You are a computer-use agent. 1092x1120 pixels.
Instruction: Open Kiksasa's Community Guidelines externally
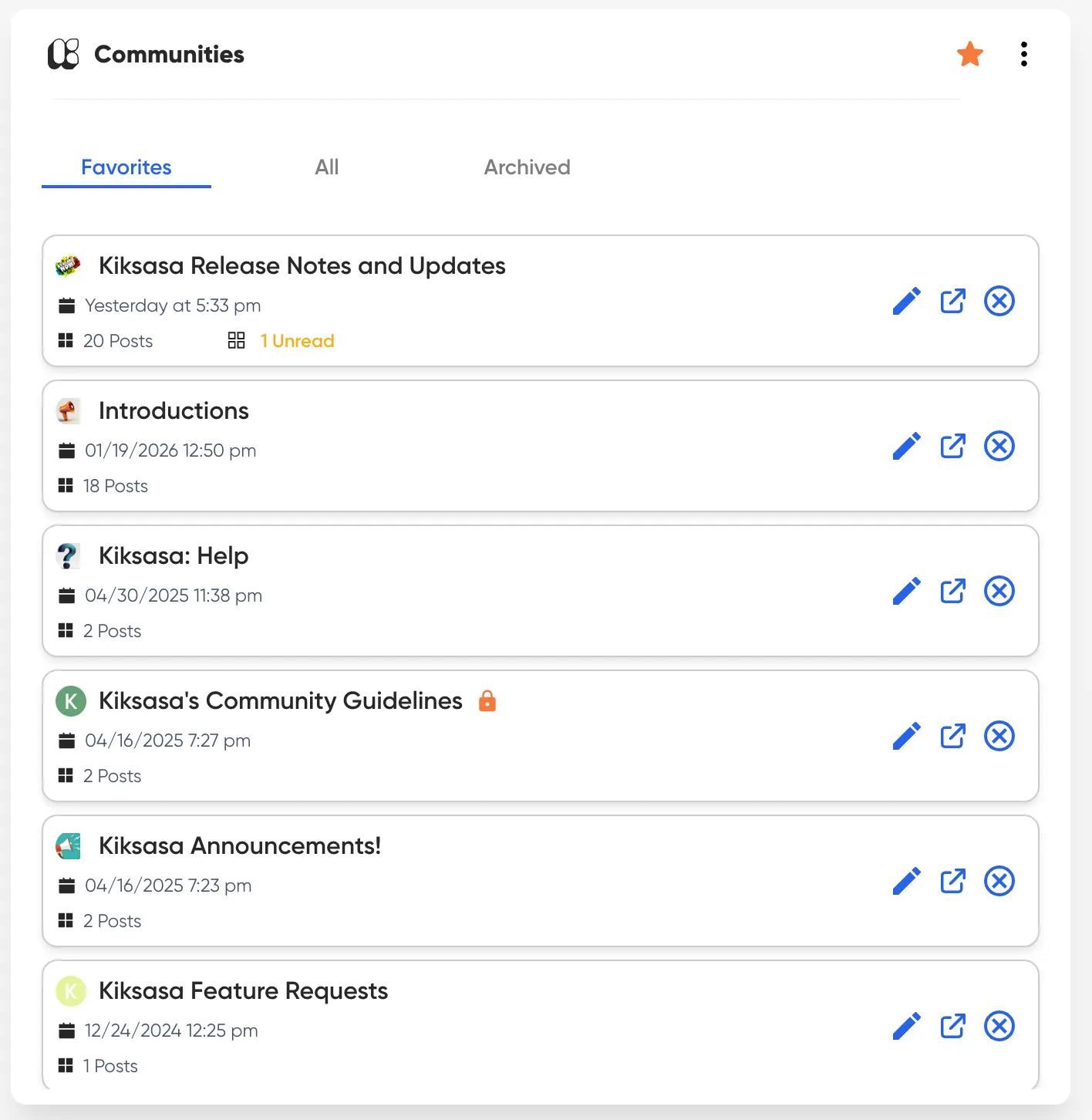[953, 736]
